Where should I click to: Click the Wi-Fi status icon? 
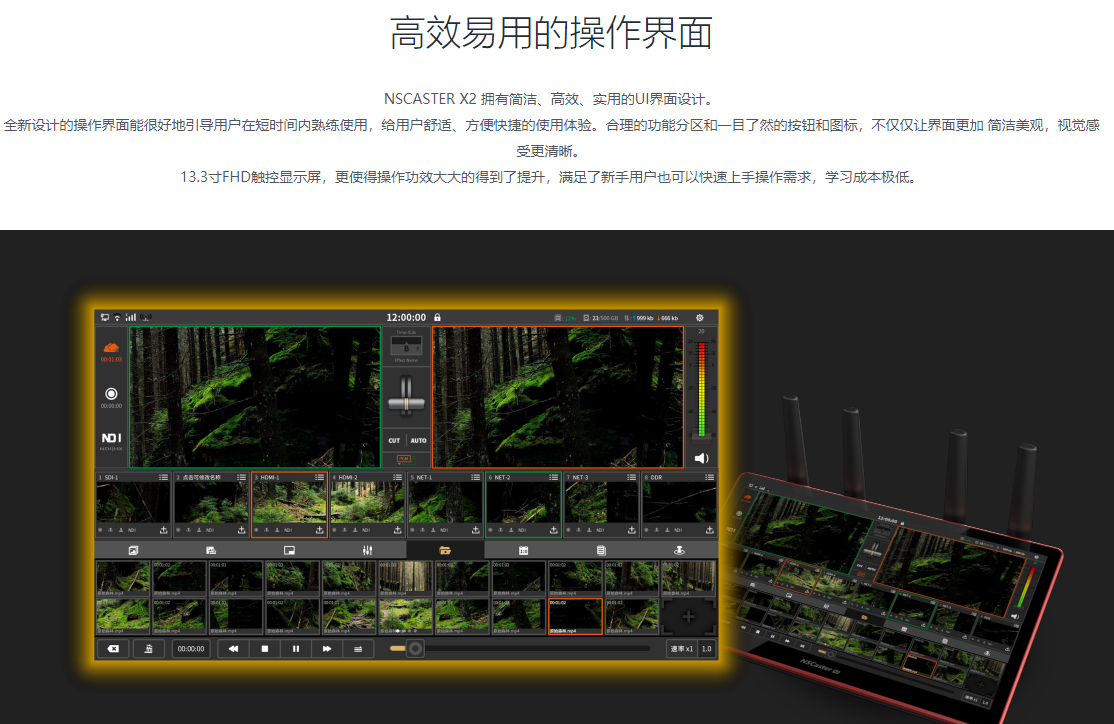117,317
